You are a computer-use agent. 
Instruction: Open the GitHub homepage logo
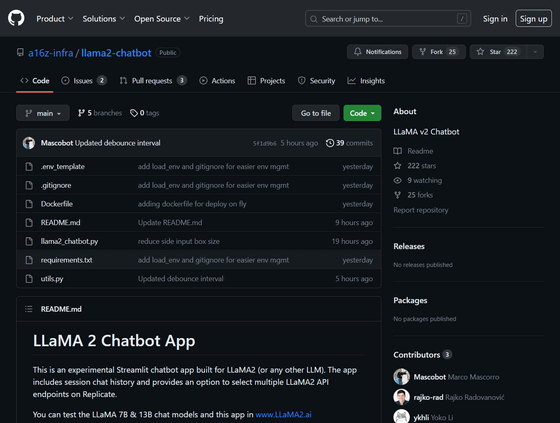click(x=16, y=18)
